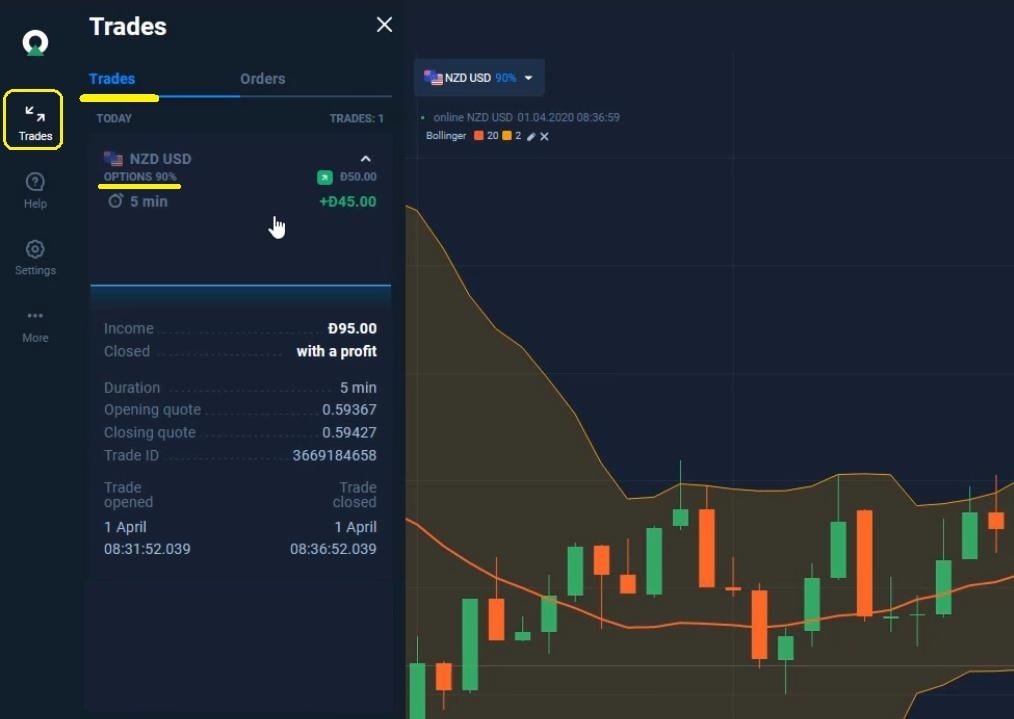
Task: Switch to the Orders tab
Action: 263,79
